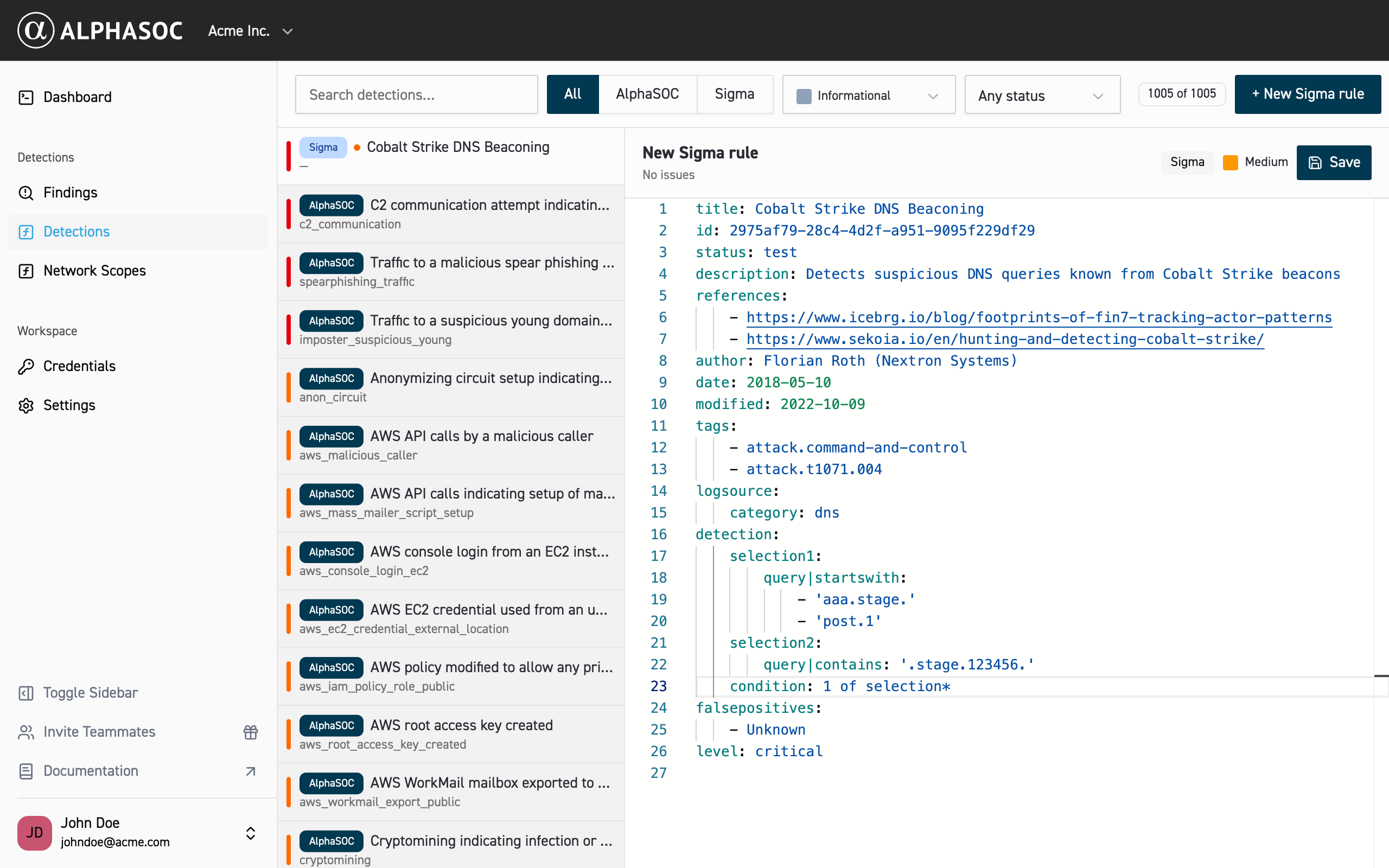This screenshot has height=868, width=1389.
Task: Open AWS EC2 credential used detection
Action: 450,619
